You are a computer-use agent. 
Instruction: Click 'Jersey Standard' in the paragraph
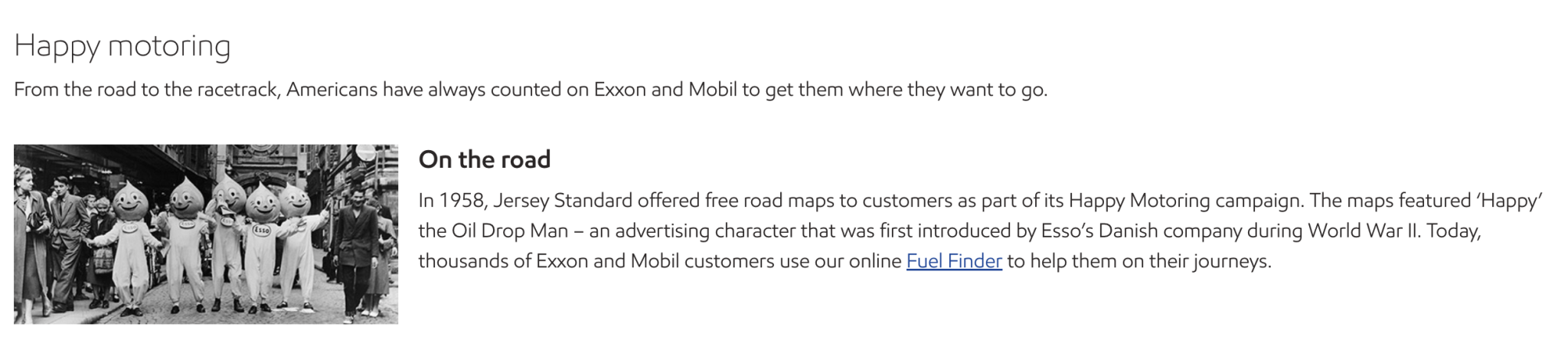[x=563, y=201]
